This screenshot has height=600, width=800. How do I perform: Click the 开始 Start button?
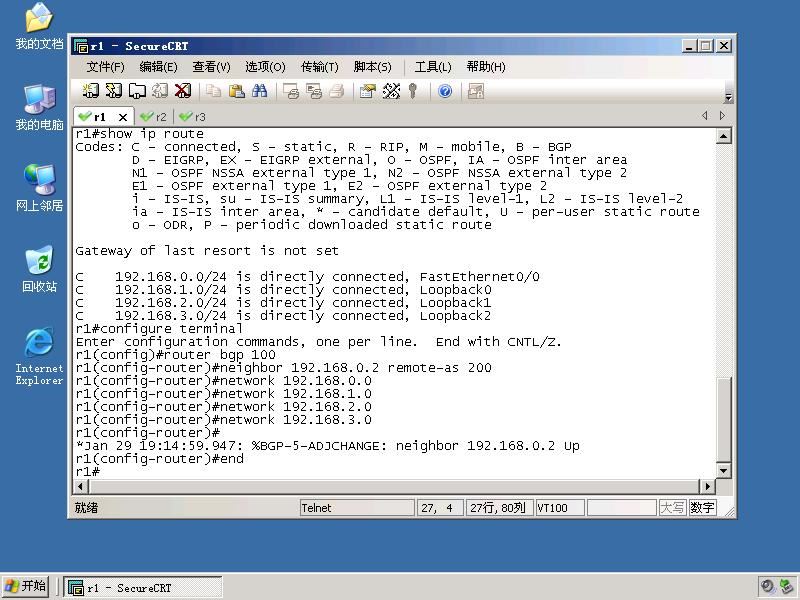pos(26,586)
